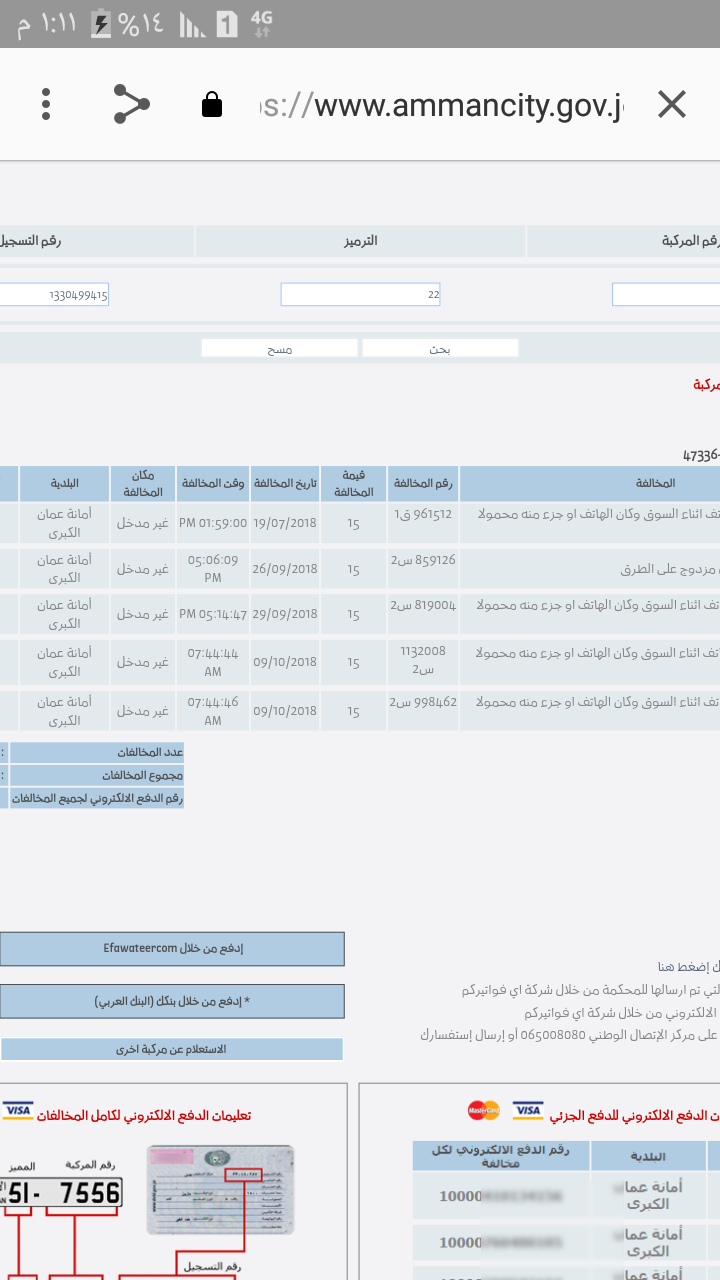Tap the share icon in toolbar
The image size is (720, 1280).
(131, 104)
